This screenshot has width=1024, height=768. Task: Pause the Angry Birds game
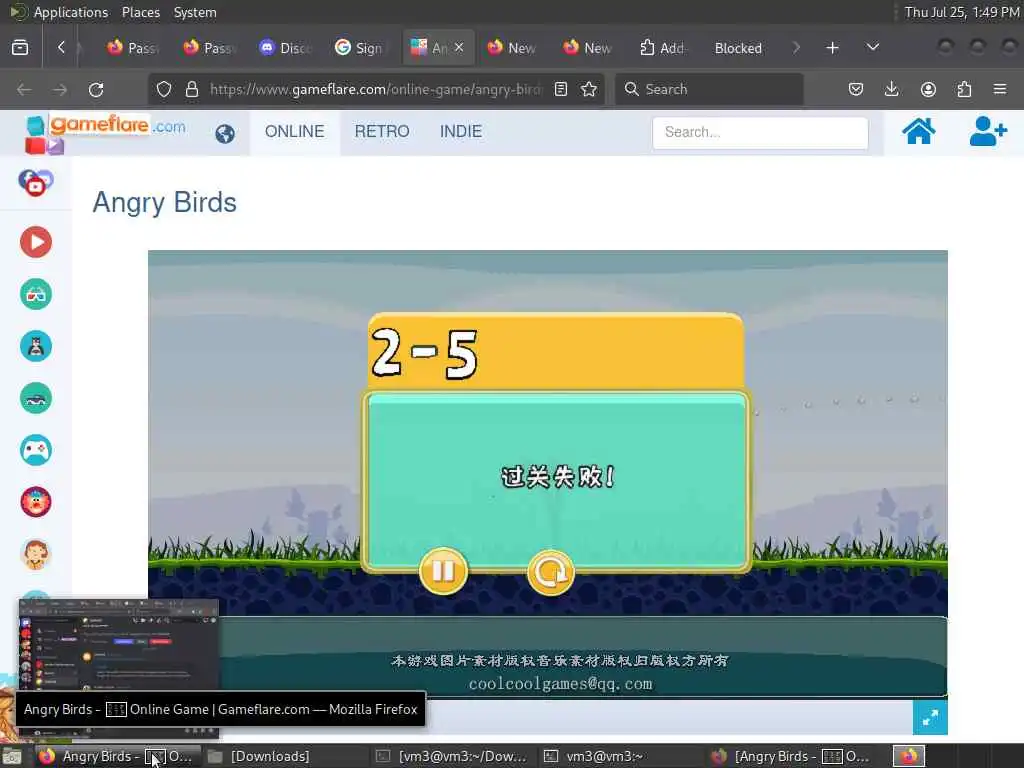click(443, 571)
